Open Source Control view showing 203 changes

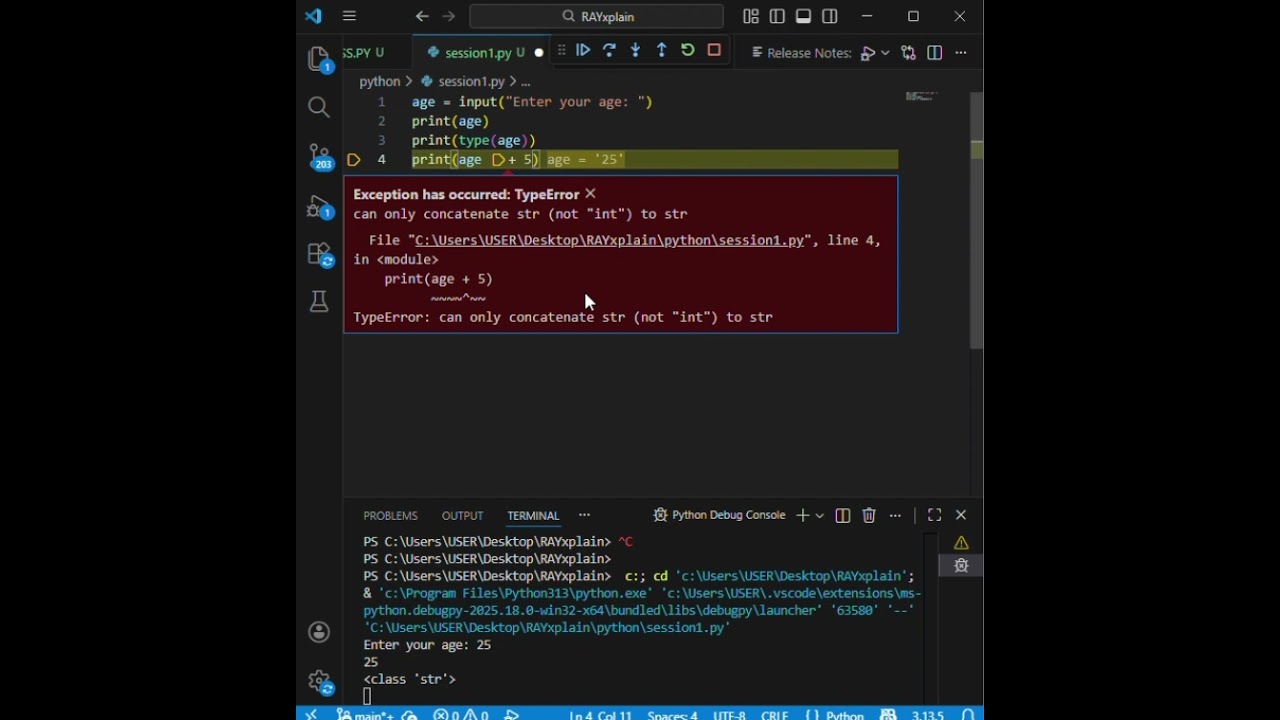pyautogui.click(x=319, y=156)
